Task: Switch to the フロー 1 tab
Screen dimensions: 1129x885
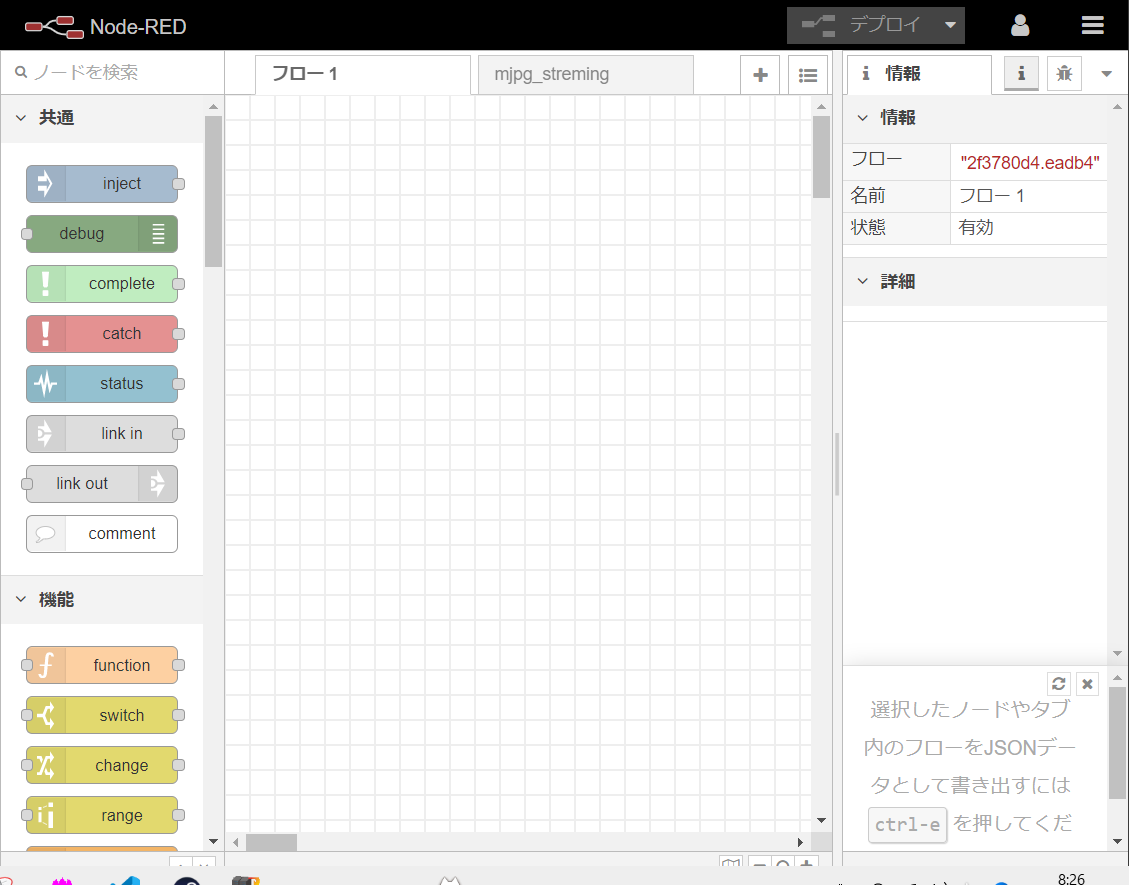Action: pos(362,74)
